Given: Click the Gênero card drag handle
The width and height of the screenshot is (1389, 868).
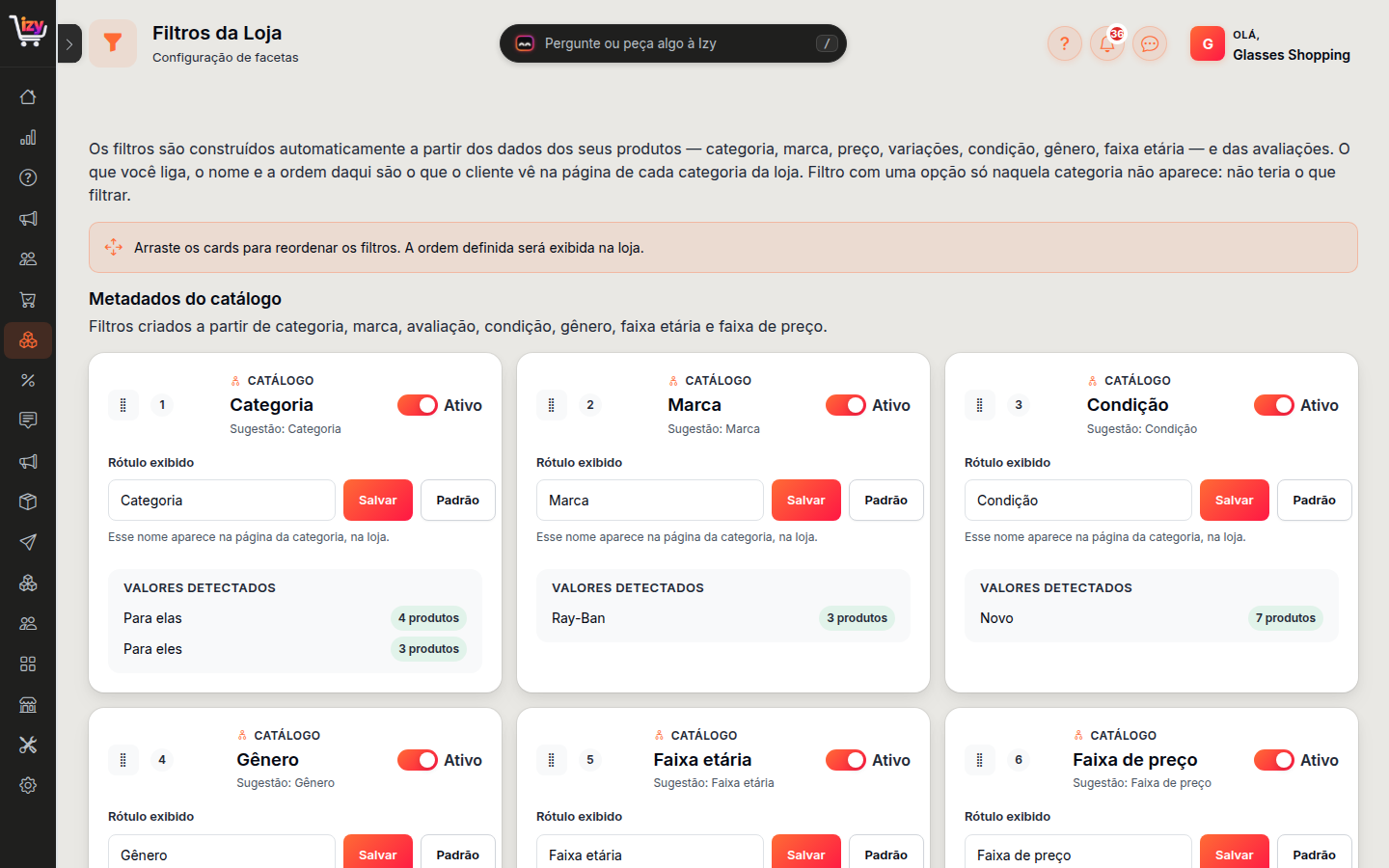Looking at the screenshot, I should pyautogui.click(x=123, y=760).
